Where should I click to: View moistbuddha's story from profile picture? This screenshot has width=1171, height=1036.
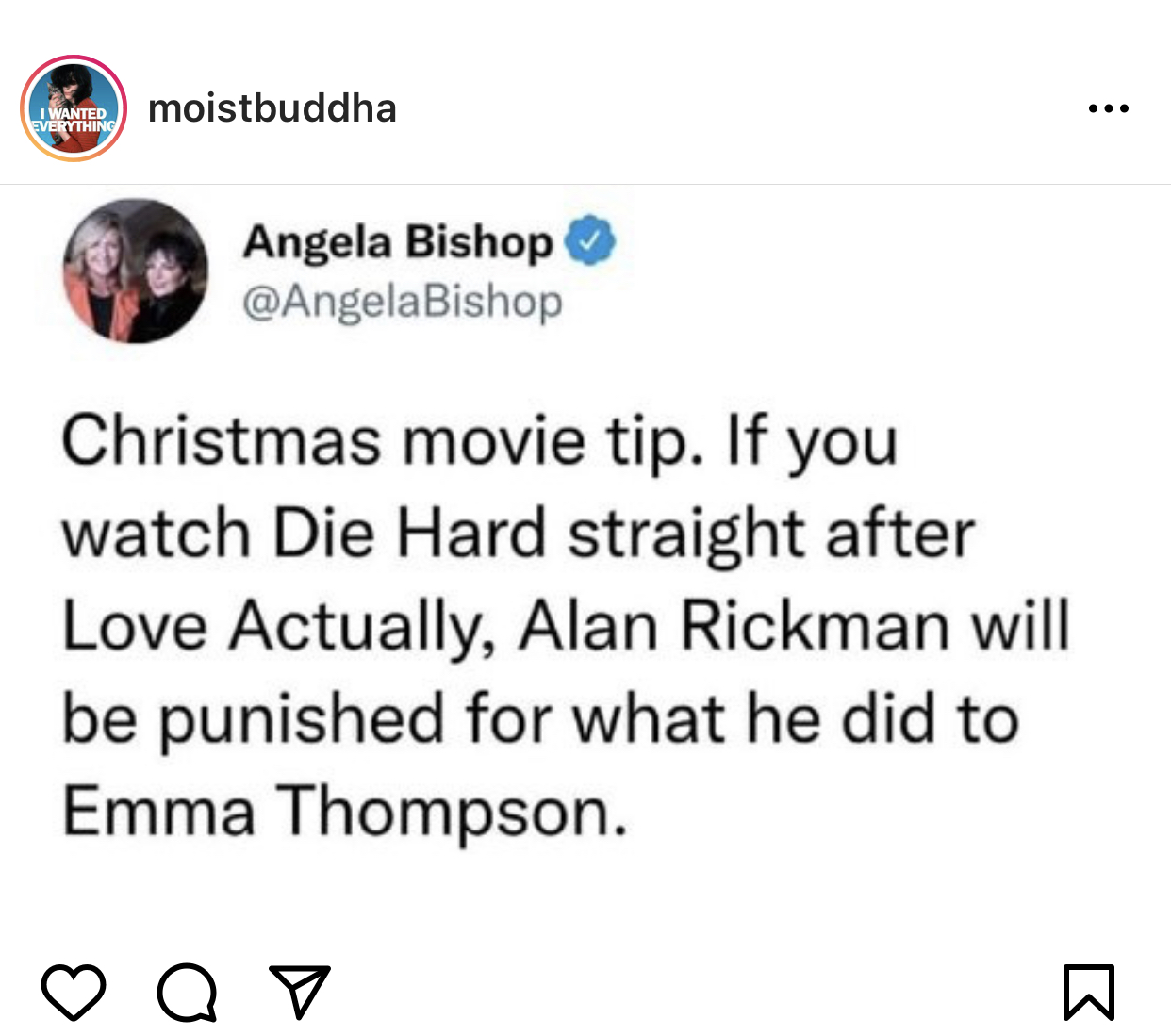(74, 108)
